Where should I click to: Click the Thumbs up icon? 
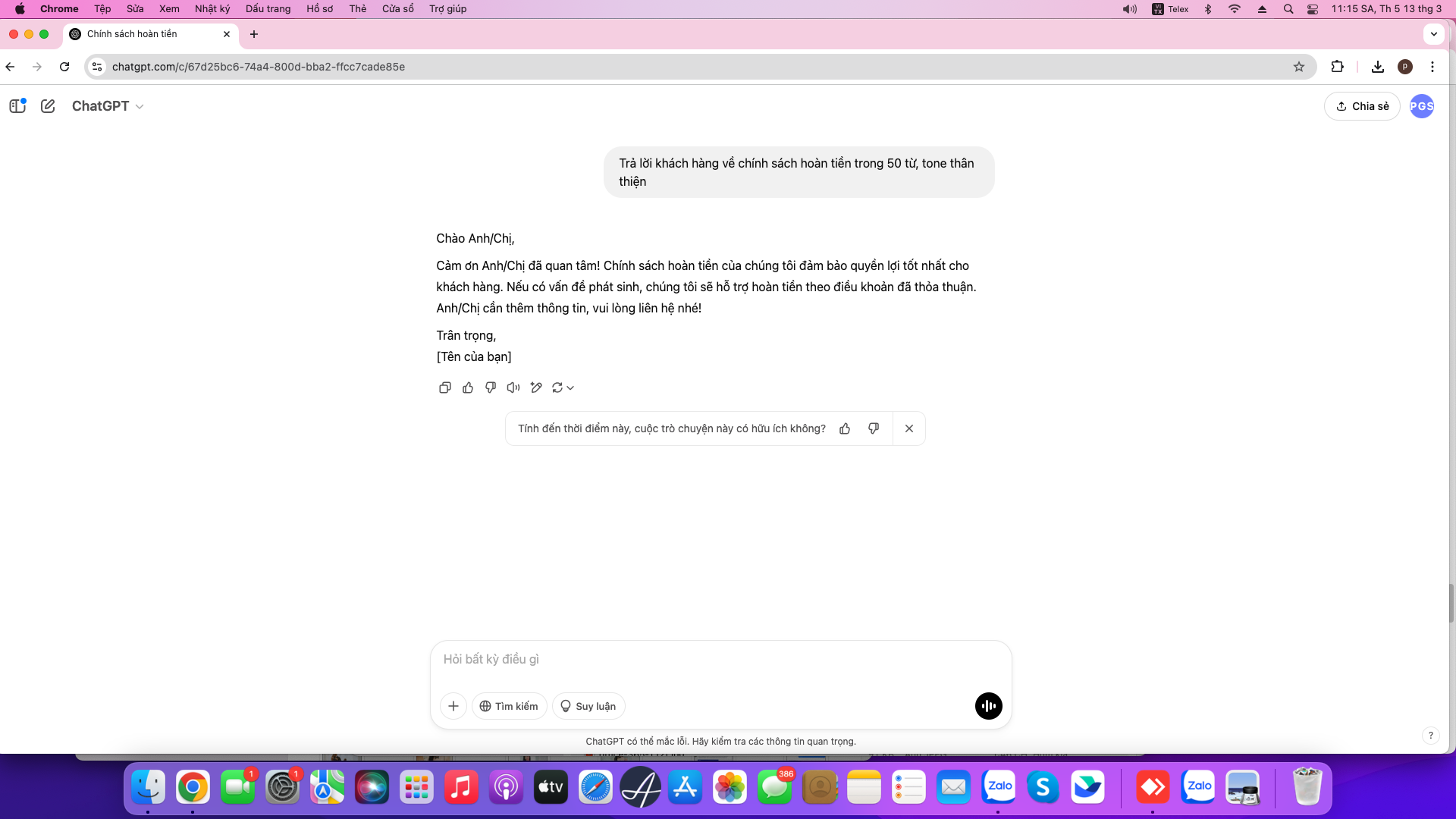(467, 387)
